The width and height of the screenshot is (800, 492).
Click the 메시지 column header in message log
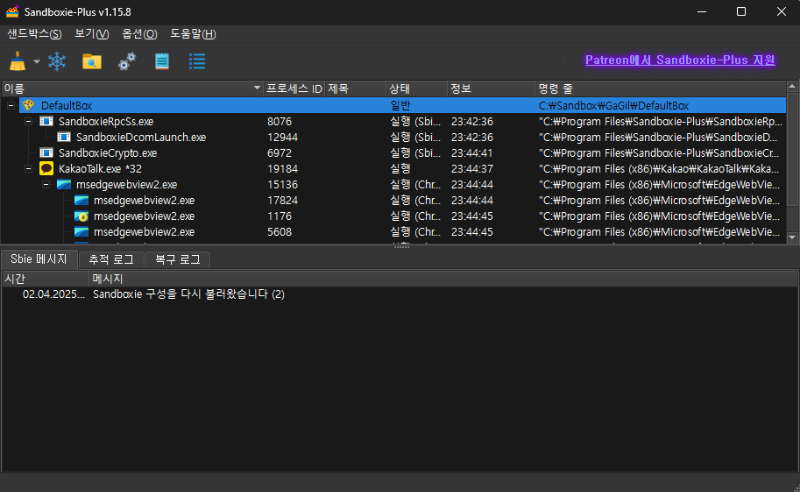[x=443, y=279]
